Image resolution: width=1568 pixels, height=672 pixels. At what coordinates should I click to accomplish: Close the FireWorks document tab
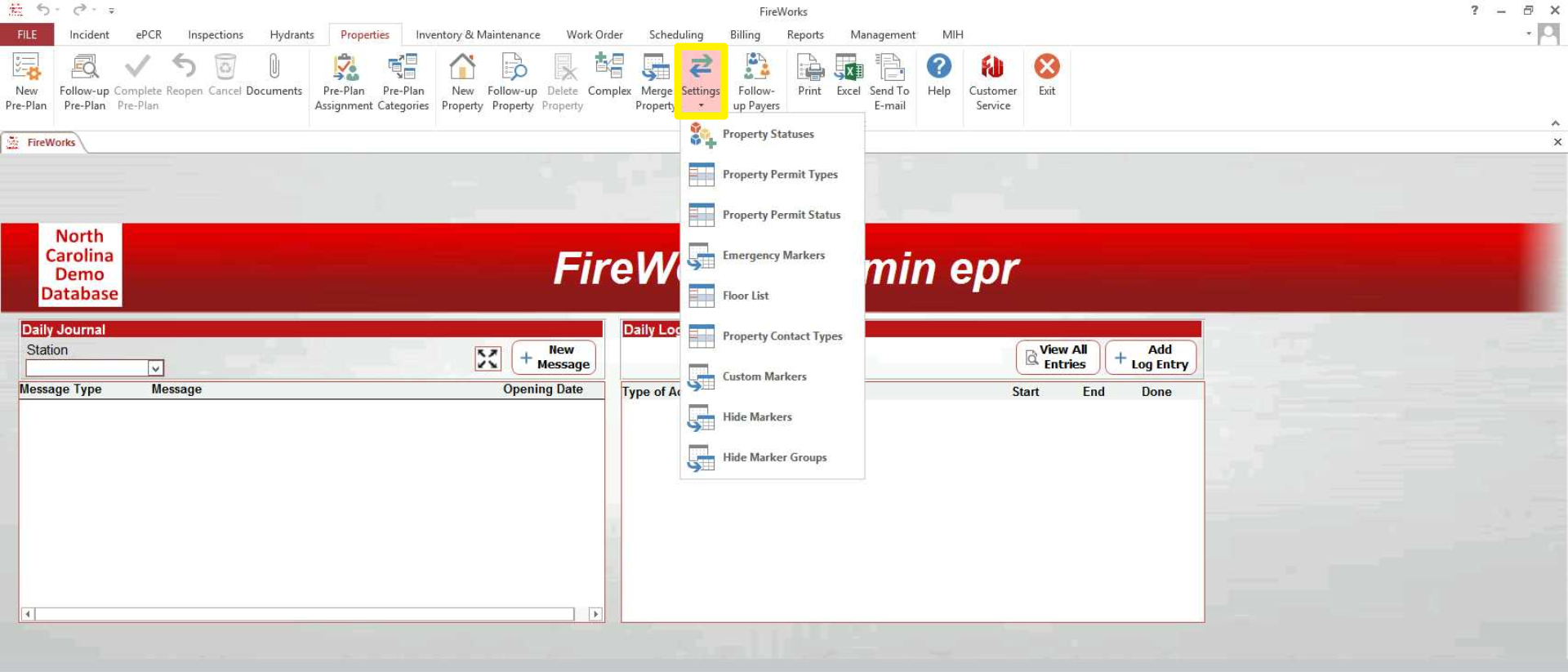coord(1557,142)
